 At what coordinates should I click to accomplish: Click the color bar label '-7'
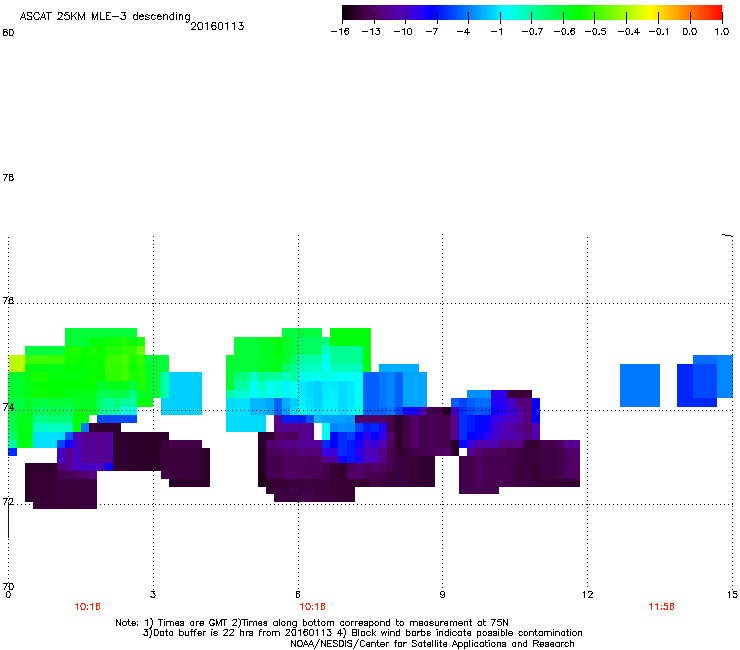(x=431, y=32)
